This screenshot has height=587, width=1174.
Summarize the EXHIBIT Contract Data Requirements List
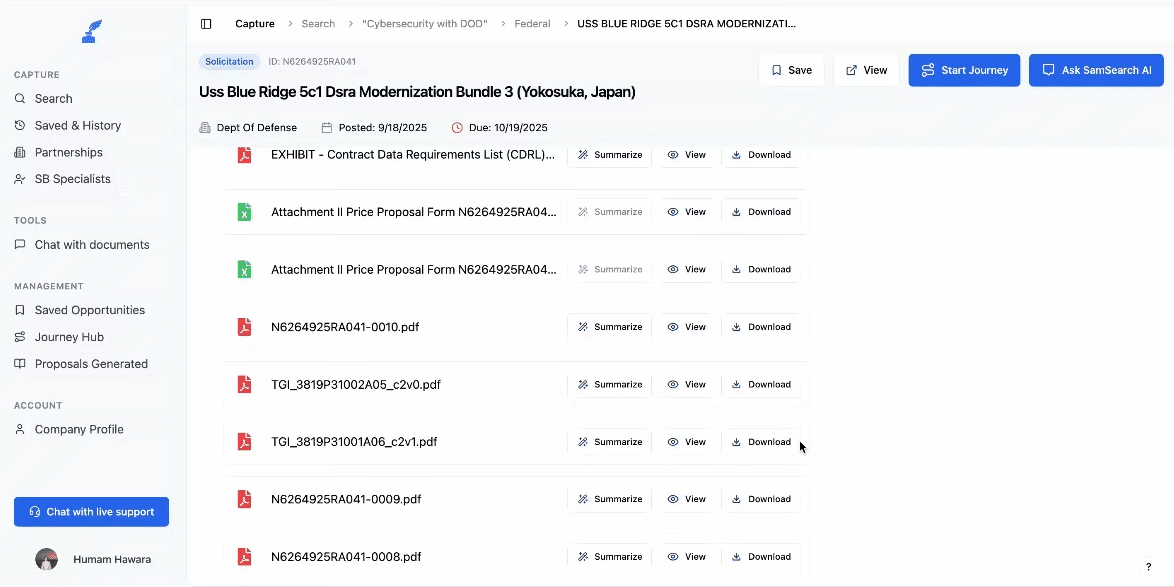coord(610,154)
